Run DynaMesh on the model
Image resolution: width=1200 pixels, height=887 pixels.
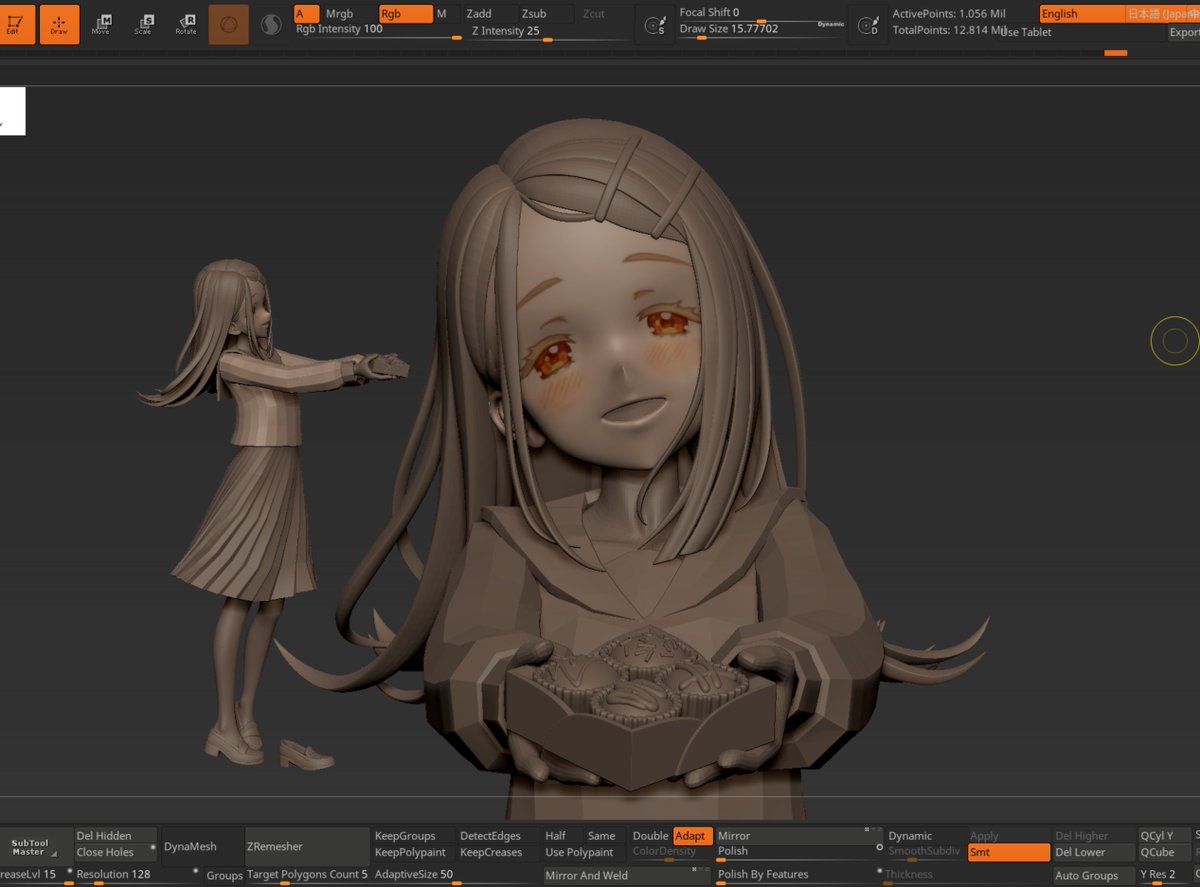[203, 846]
